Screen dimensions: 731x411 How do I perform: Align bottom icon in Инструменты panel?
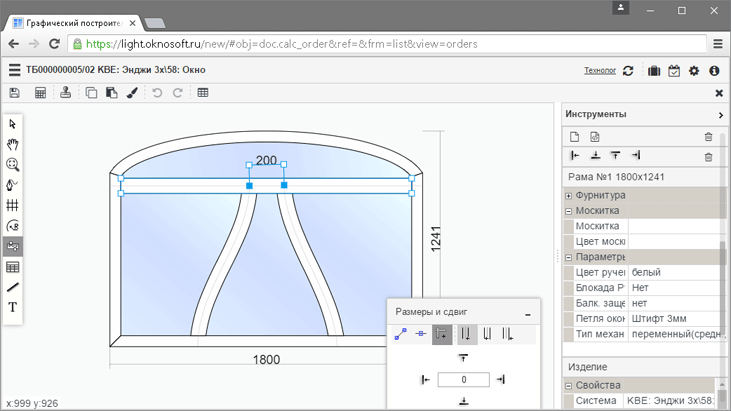click(595, 156)
